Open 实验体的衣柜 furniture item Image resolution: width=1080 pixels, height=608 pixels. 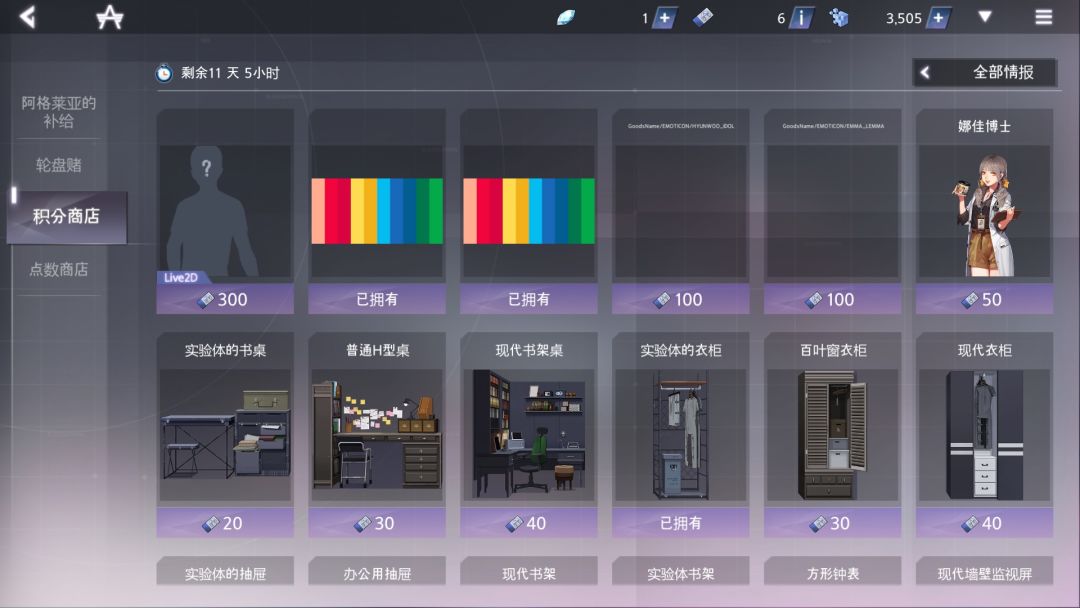coord(681,434)
